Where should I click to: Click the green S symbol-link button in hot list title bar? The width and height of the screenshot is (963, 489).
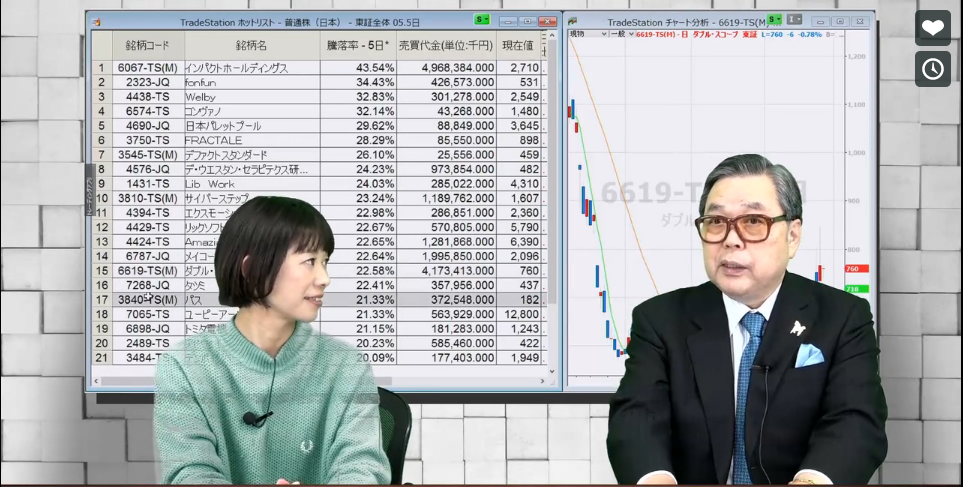click(482, 20)
